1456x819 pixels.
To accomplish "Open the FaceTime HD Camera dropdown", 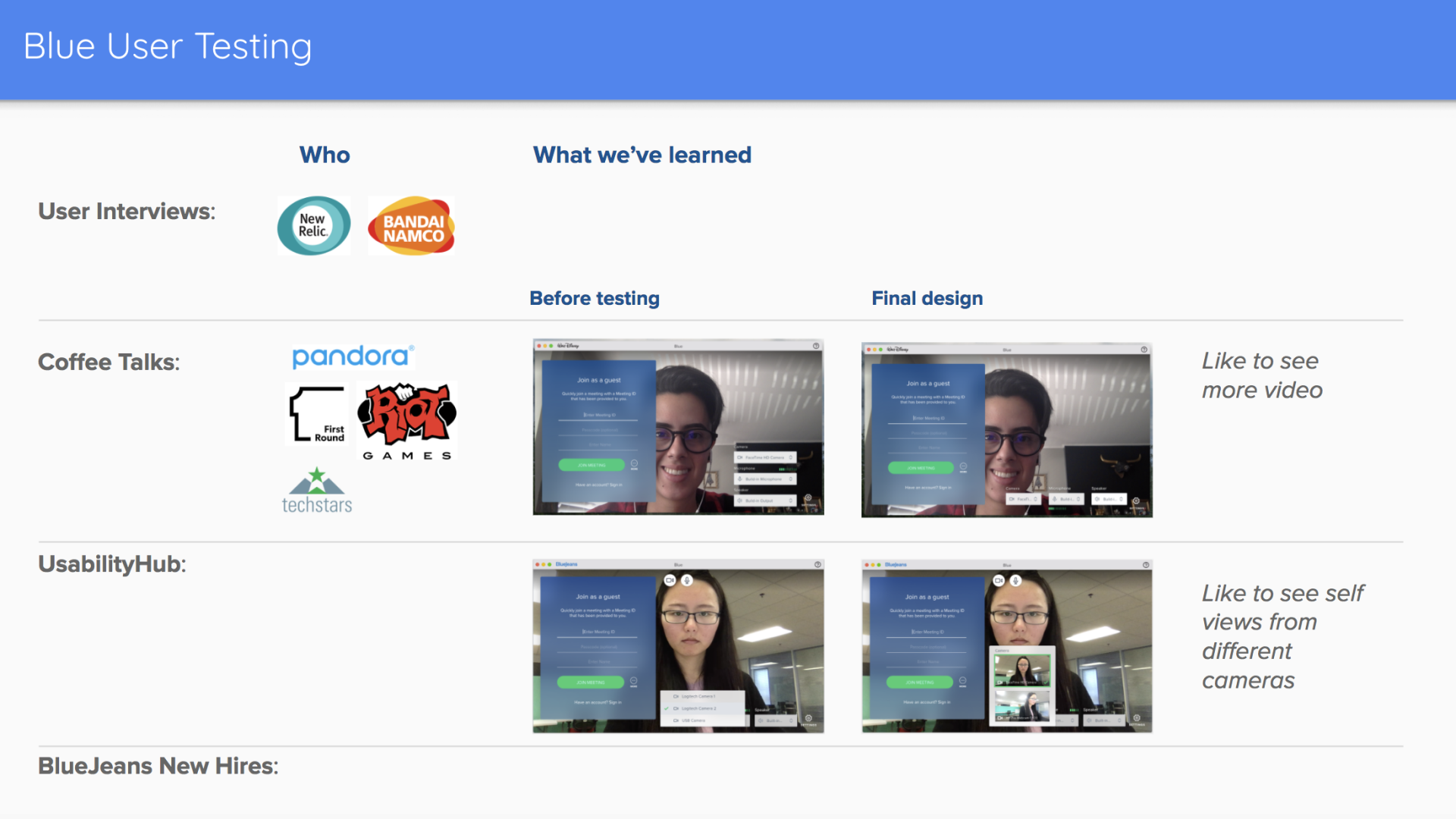I will point(765,457).
